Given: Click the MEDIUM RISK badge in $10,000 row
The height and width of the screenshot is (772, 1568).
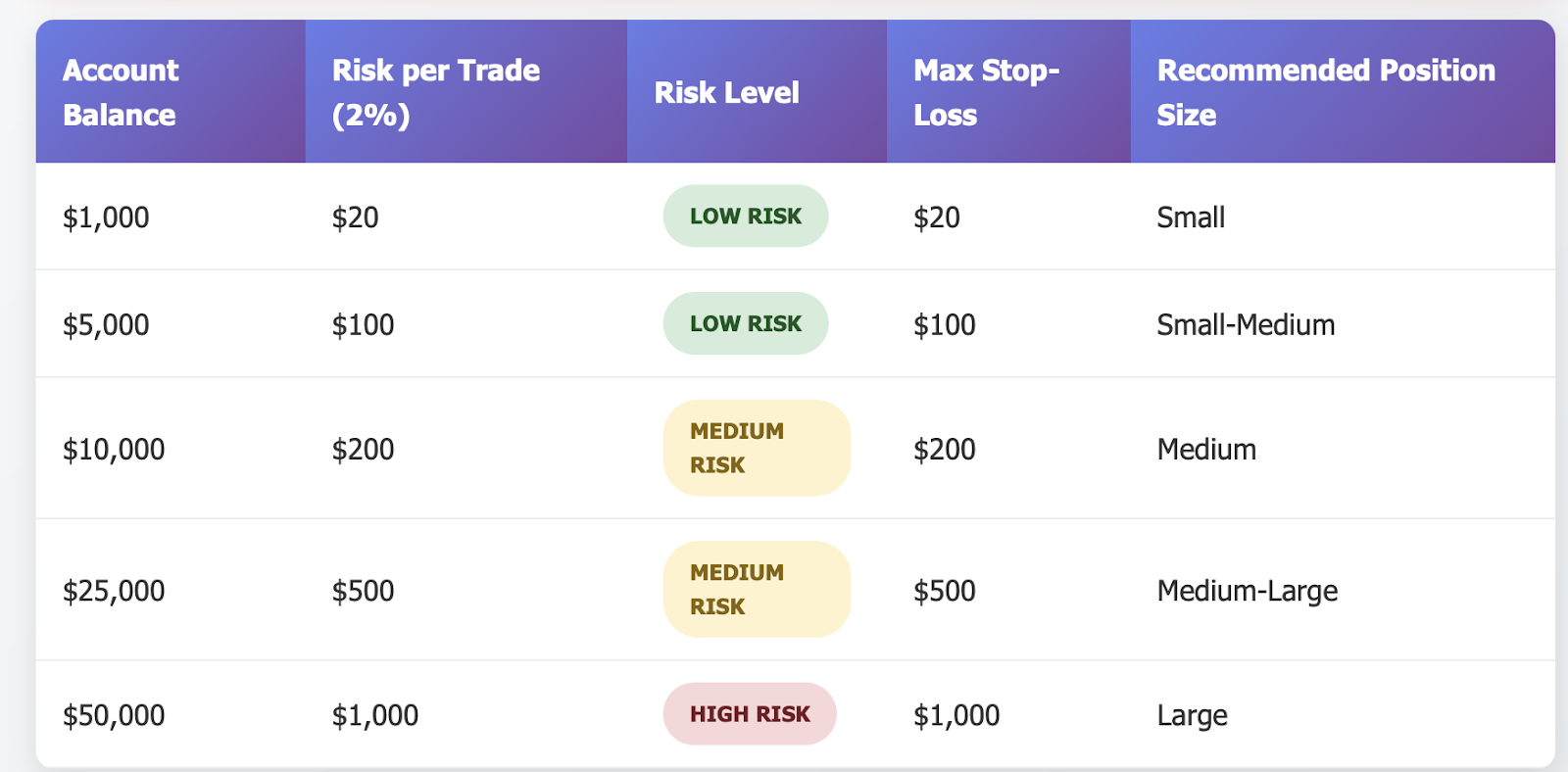Looking at the screenshot, I should click(756, 448).
